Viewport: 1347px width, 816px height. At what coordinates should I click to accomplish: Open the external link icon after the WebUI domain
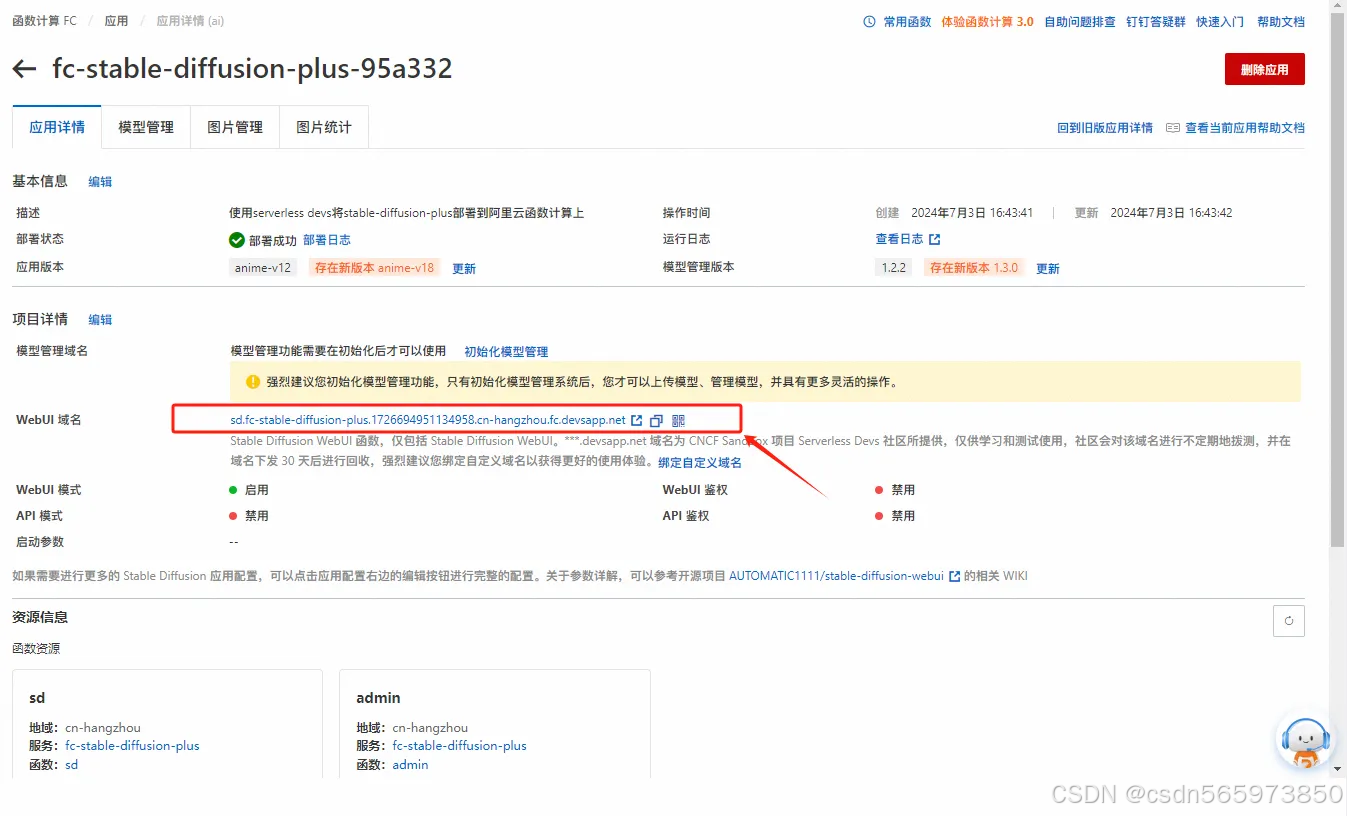click(x=637, y=421)
